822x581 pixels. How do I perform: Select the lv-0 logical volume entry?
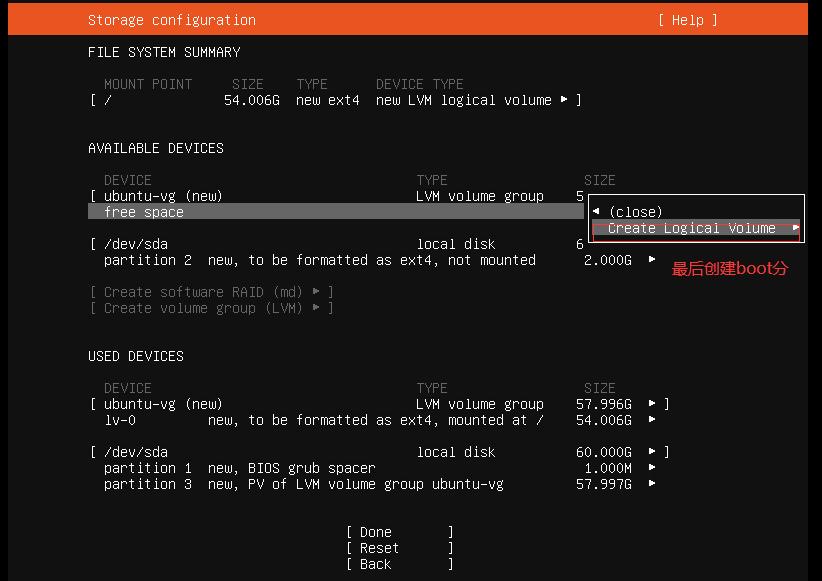pyautogui.click(x=120, y=420)
